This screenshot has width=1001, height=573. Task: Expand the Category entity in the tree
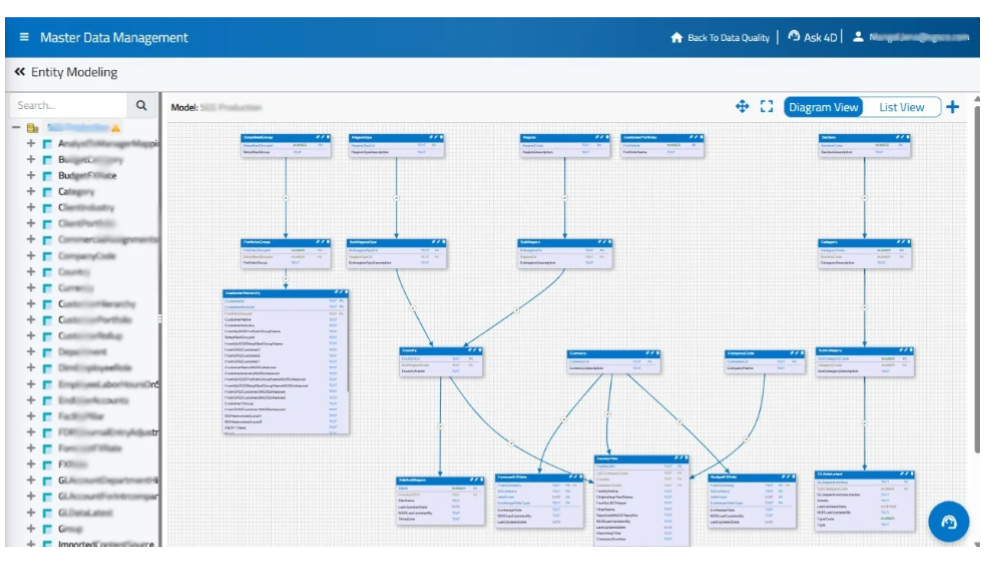pyautogui.click(x=31, y=192)
